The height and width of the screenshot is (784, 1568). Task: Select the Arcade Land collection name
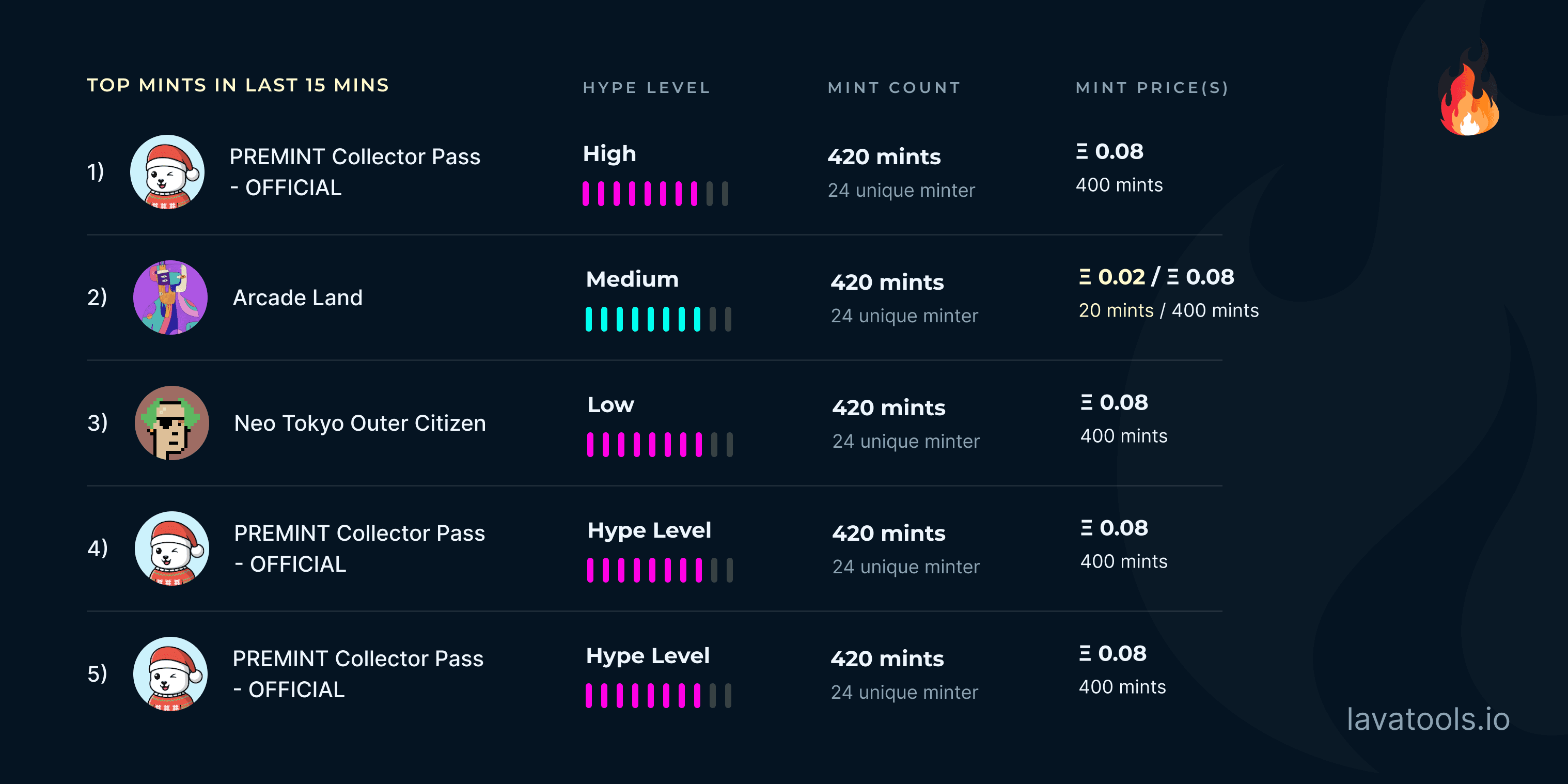[297, 297]
